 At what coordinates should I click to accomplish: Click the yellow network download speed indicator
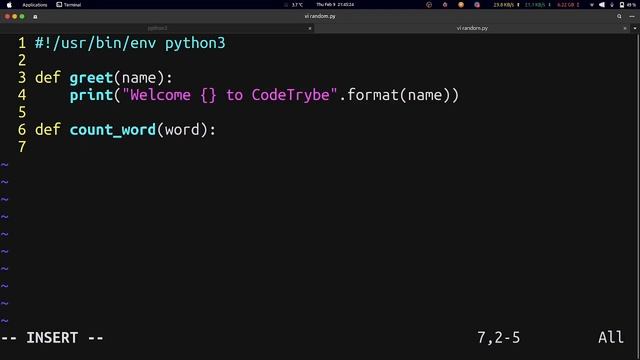(506, 5)
